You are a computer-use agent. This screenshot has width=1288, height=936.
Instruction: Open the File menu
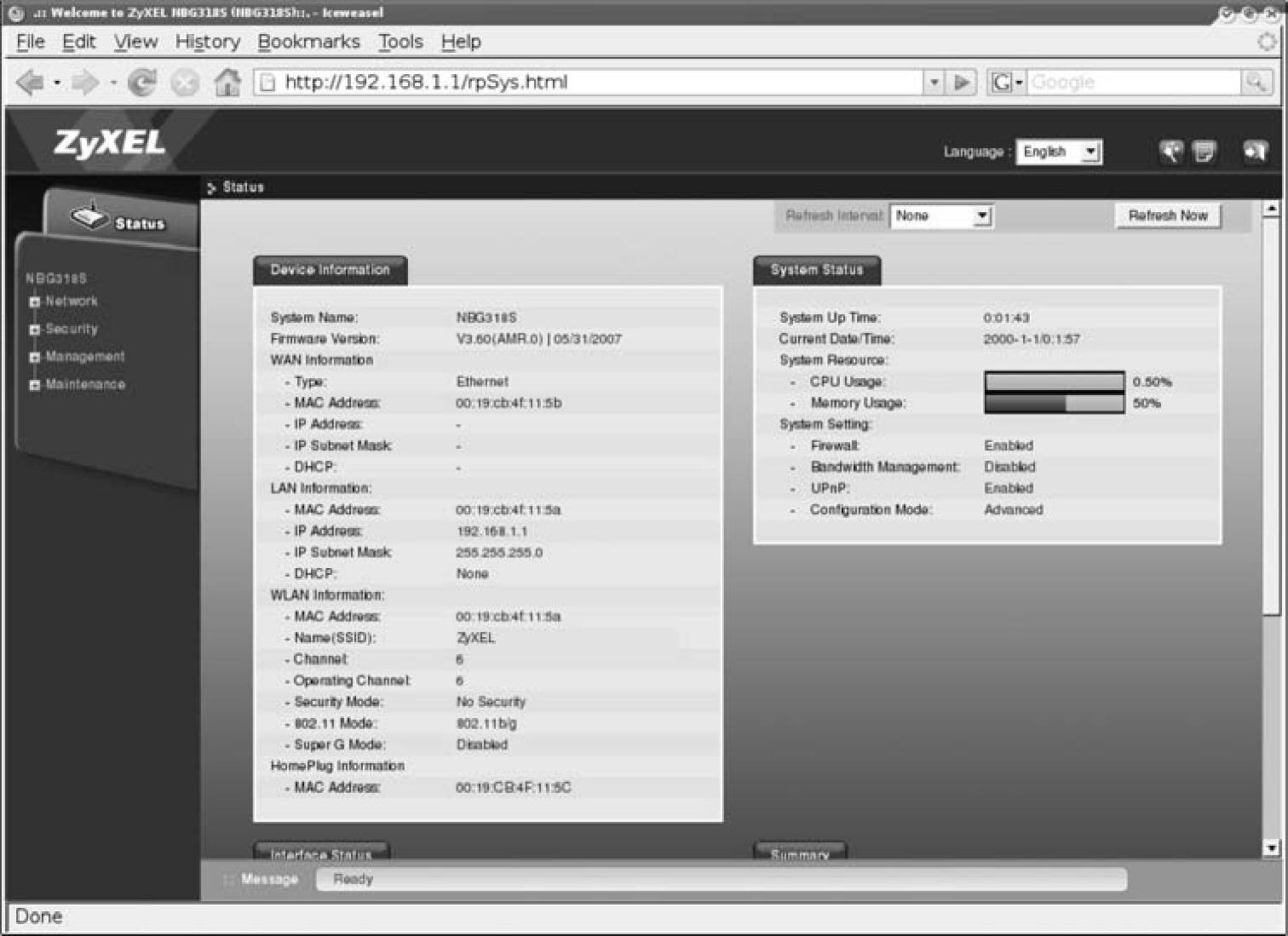pyautogui.click(x=31, y=42)
